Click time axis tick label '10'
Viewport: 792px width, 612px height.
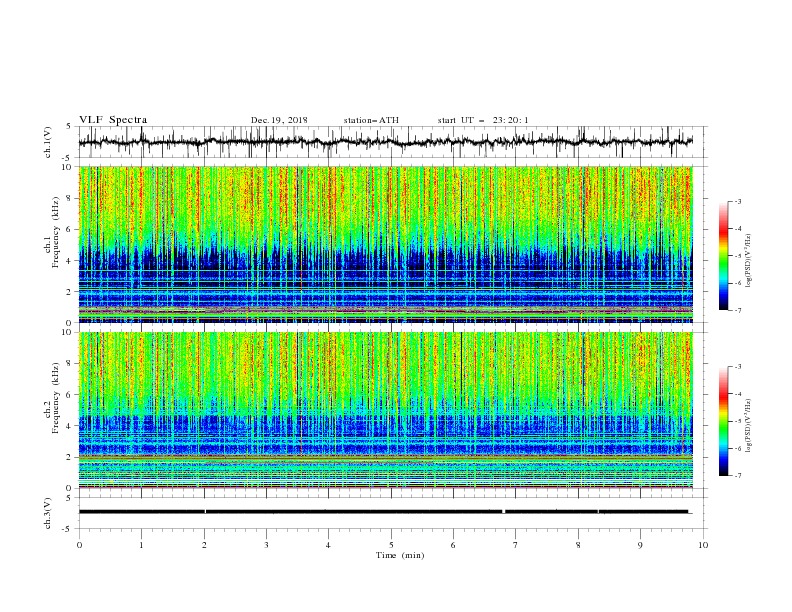pyautogui.click(x=703, y=545)
